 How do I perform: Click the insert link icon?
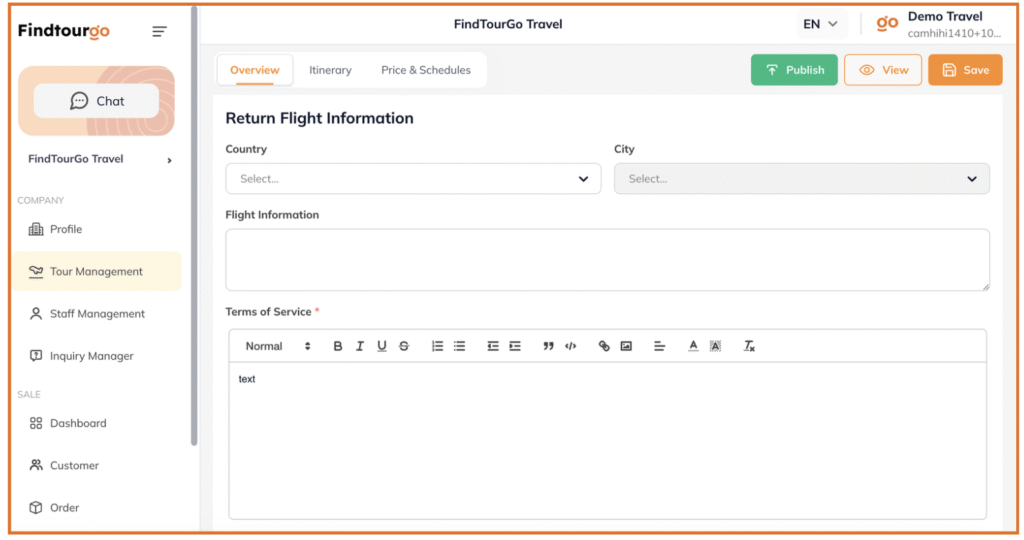(604, 346)
